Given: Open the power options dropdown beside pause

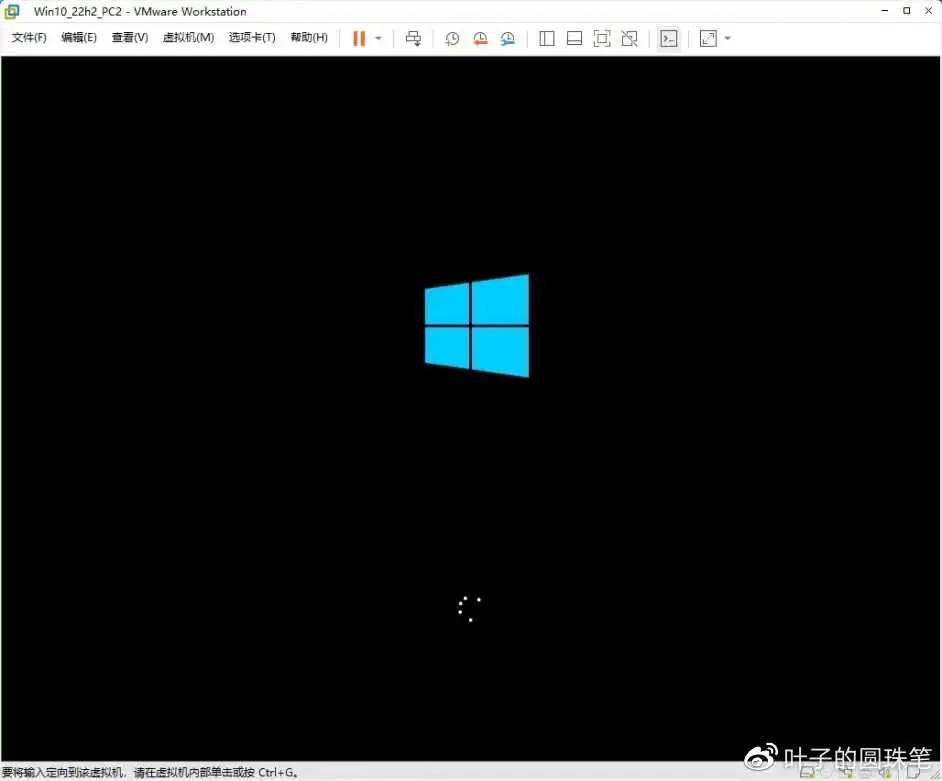Looking at the screenshot, I should point(378,38).
